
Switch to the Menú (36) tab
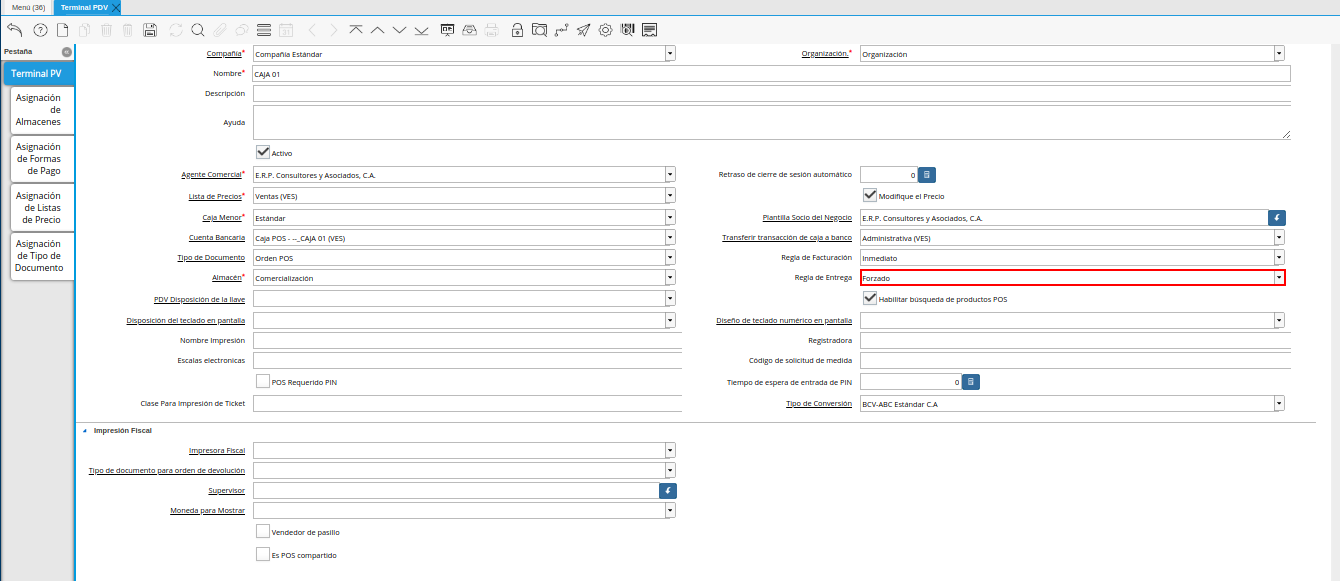(28, 7)
